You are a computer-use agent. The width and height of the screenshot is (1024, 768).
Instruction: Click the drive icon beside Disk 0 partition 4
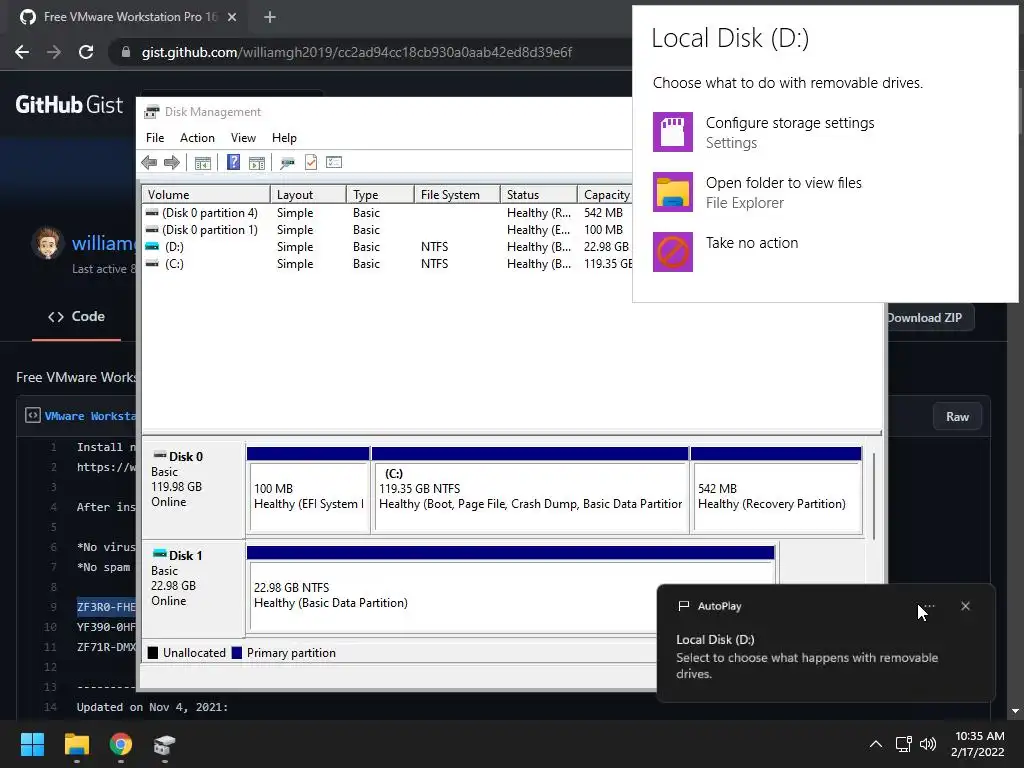click(x=152, y=213)
